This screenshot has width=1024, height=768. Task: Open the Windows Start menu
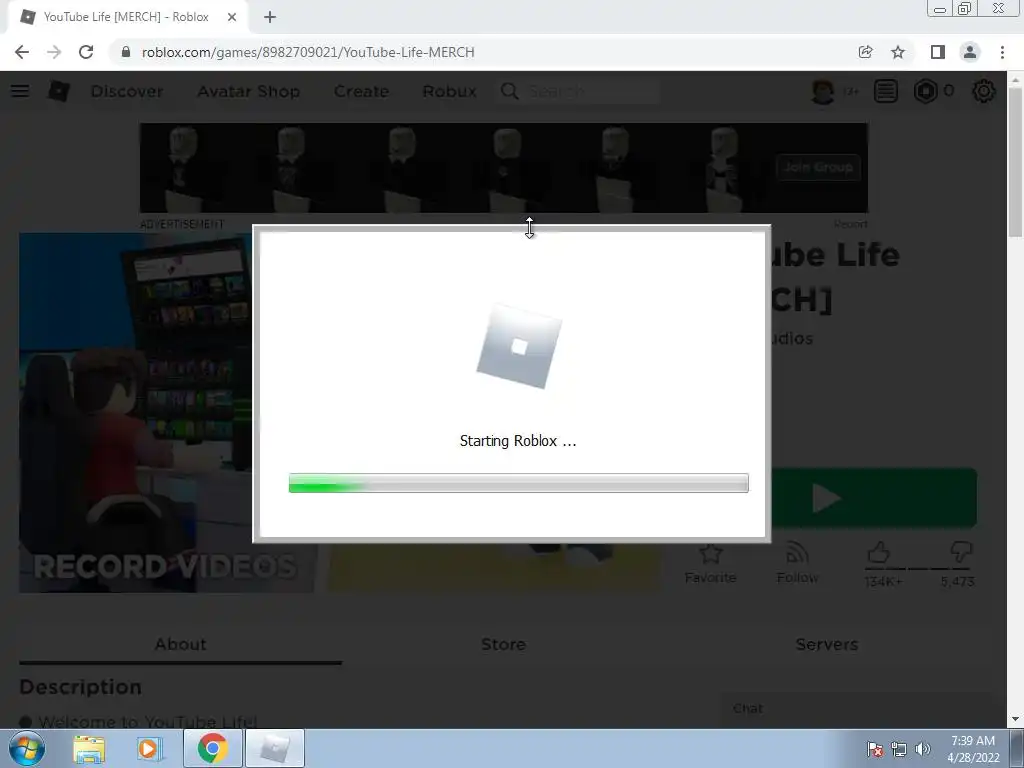coord(26,748)
